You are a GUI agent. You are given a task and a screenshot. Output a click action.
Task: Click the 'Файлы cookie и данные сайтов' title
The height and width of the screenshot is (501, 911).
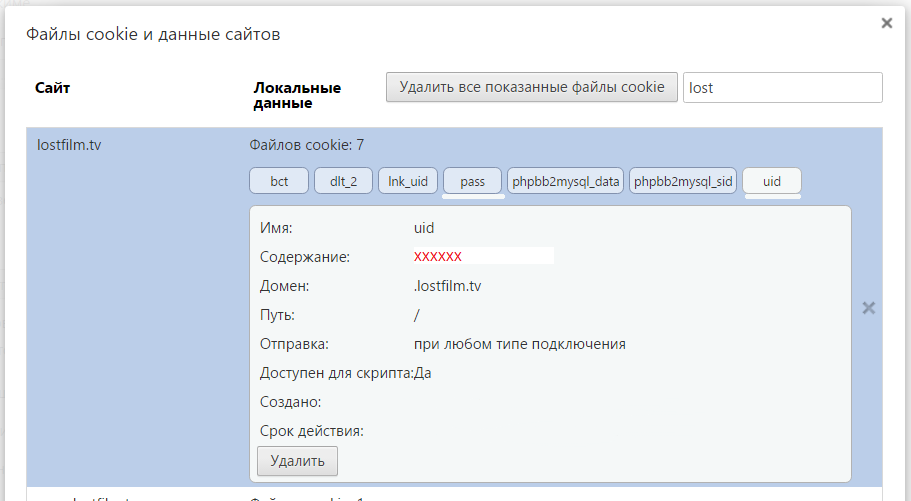(x=153, y=34)
